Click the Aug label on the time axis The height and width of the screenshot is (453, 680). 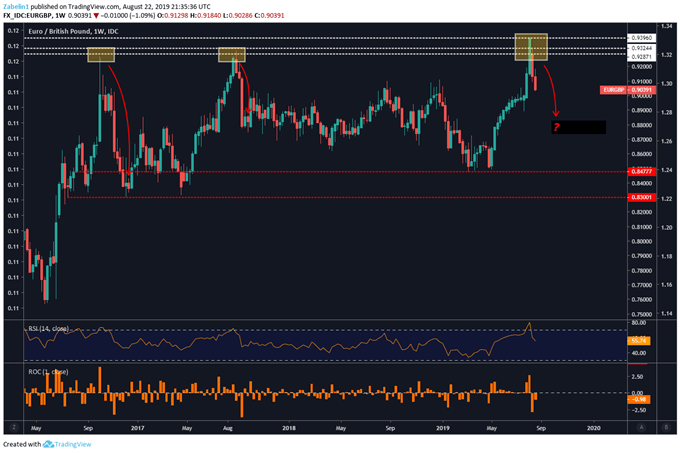[x=228, y=428]
